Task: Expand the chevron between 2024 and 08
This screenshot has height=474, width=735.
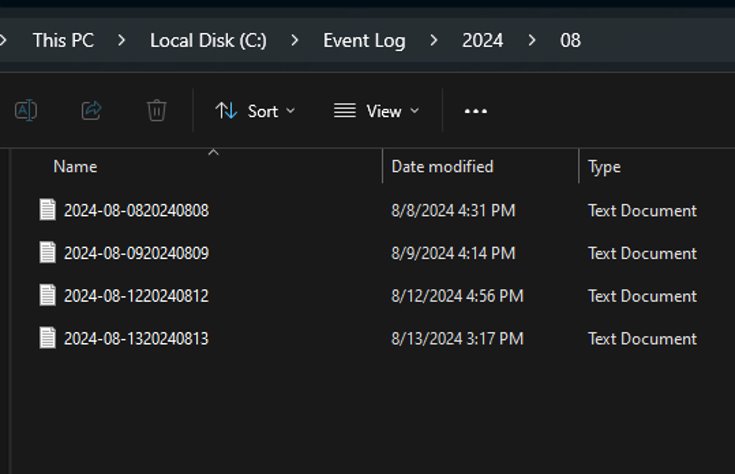Action: 531,41
